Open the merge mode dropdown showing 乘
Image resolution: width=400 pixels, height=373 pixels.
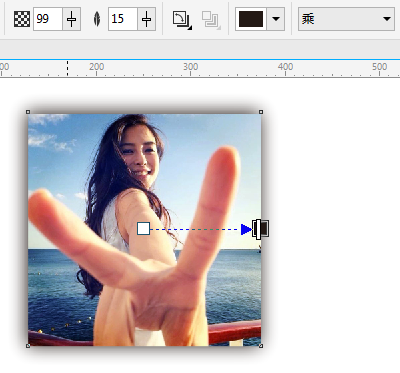click(x=346, y=19)
